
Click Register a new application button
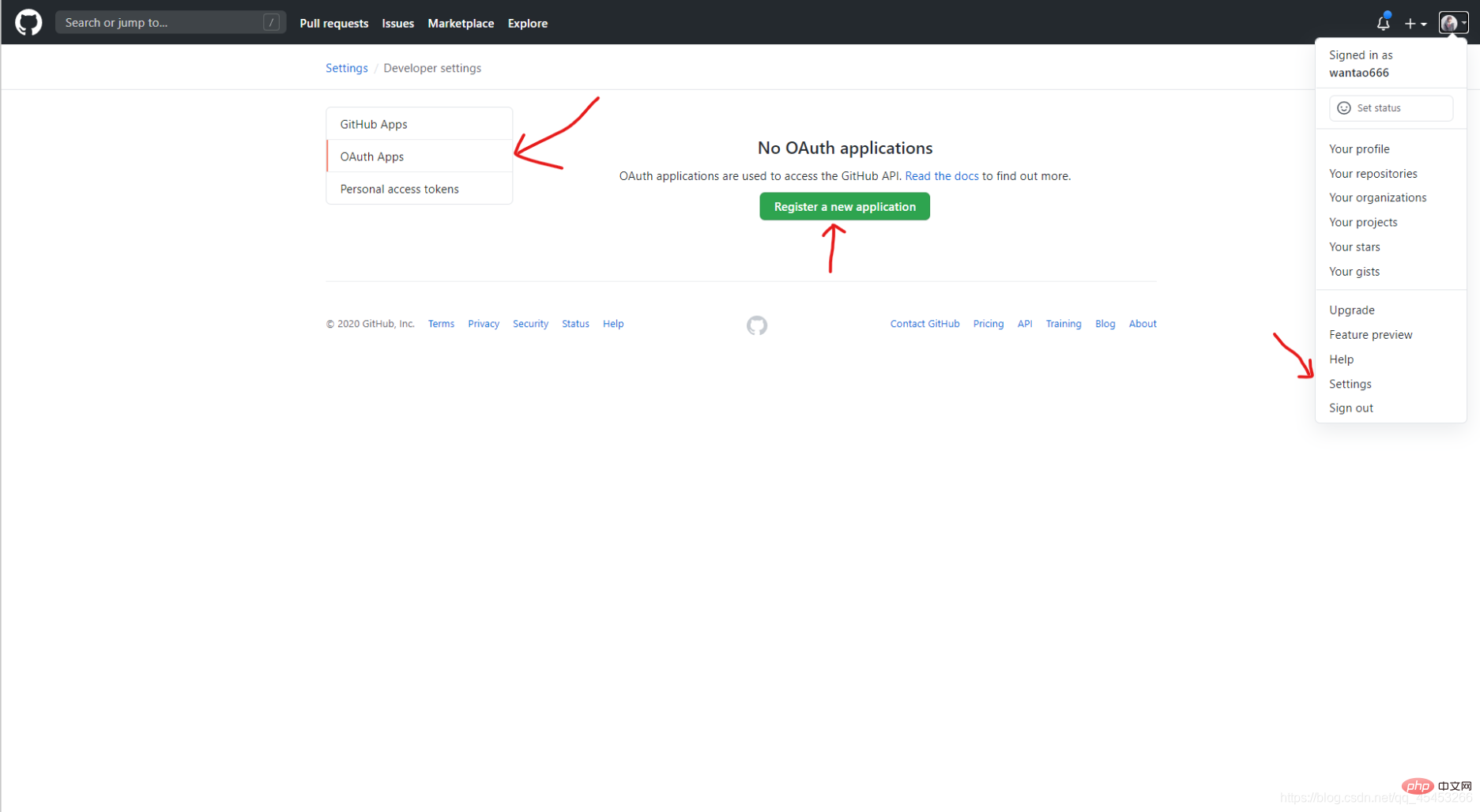845,206
